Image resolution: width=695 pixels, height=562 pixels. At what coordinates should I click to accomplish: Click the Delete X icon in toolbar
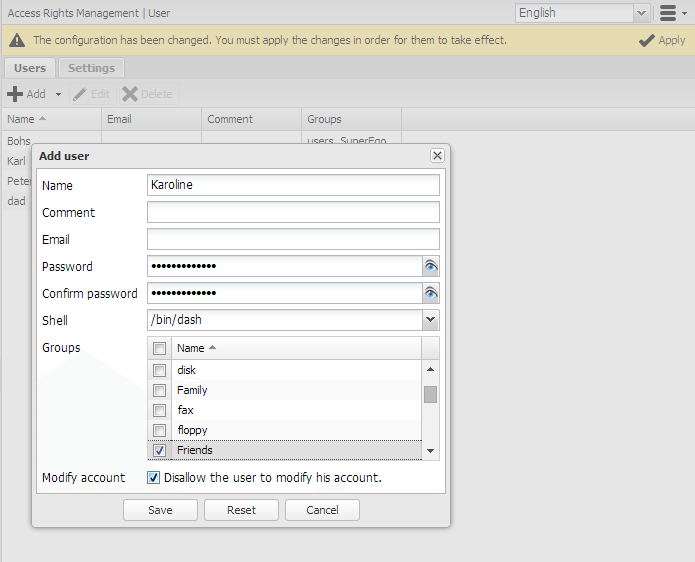tap(130, 94)
